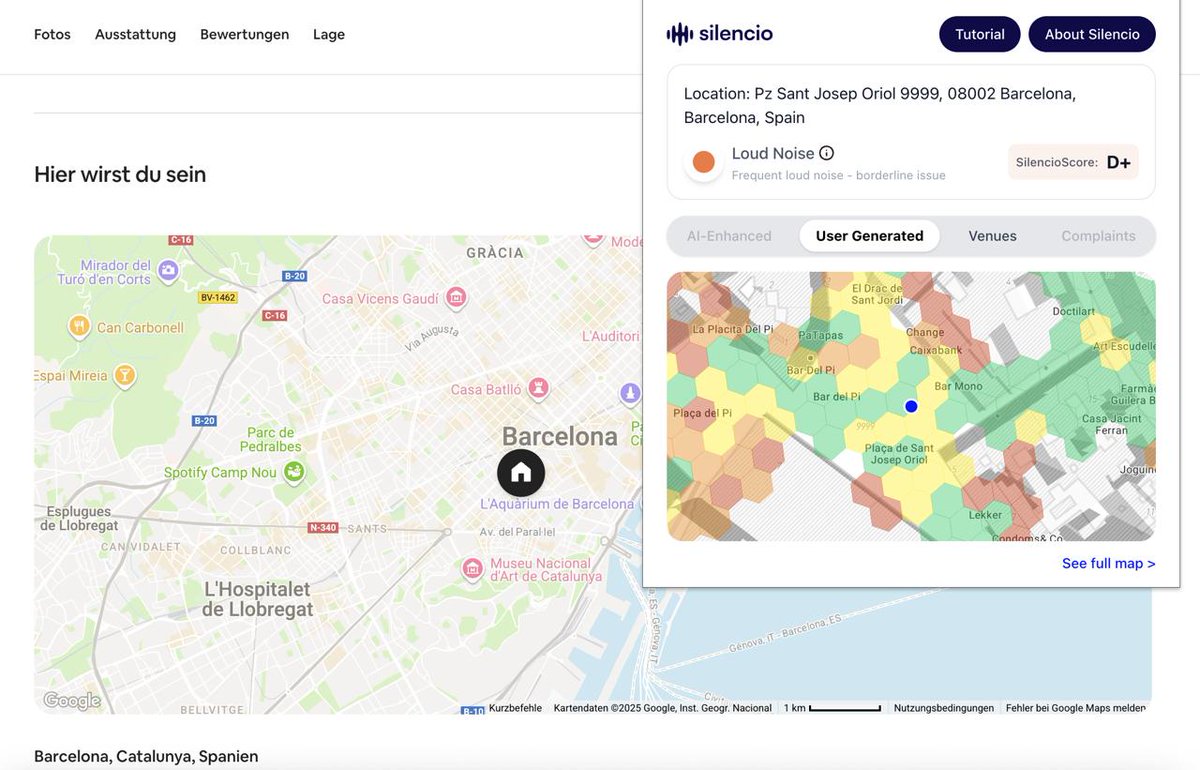
Task: Click the Museu Nacional d'Art map pin
Action: [473, 569]
